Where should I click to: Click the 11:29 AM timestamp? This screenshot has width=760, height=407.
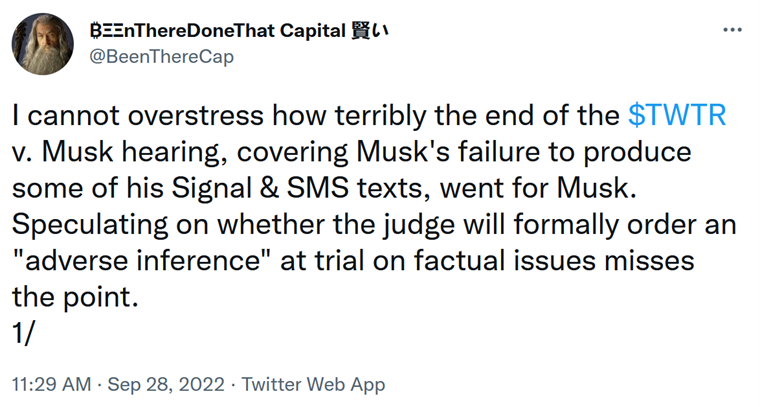[51, 384]
